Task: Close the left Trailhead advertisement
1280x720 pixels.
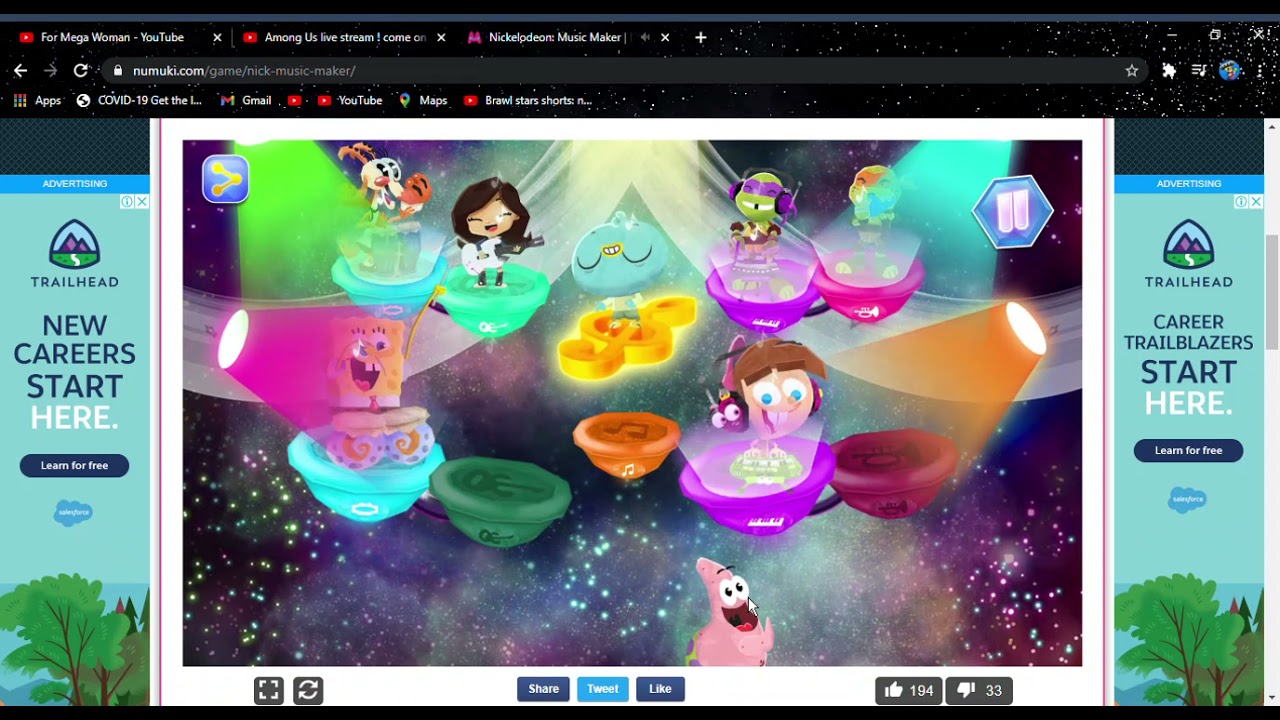Action: (x=142, y=202)
